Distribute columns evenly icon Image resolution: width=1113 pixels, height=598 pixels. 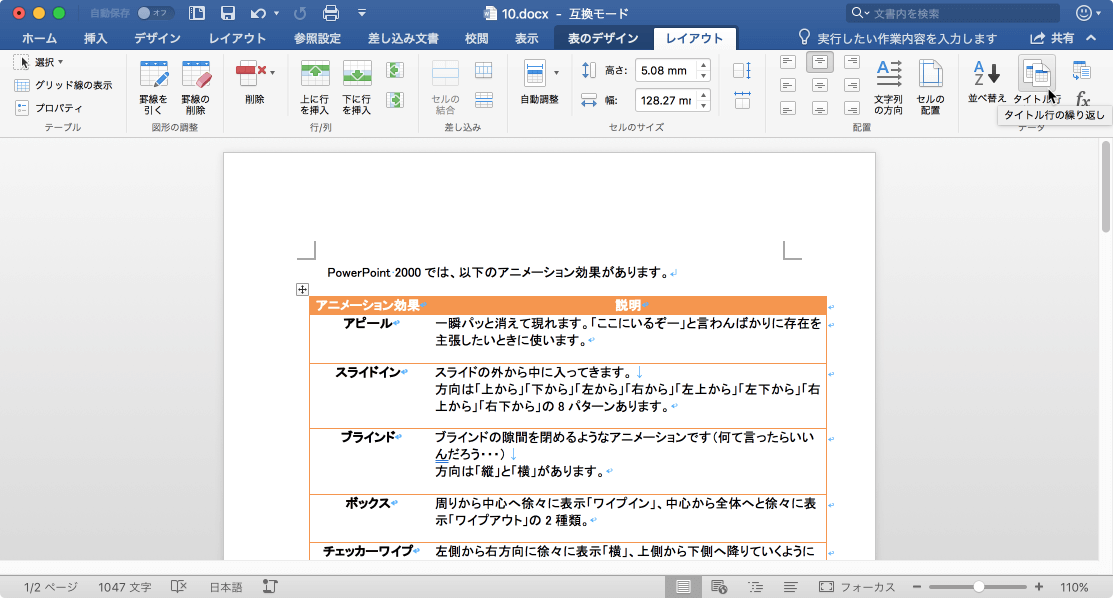742,100
